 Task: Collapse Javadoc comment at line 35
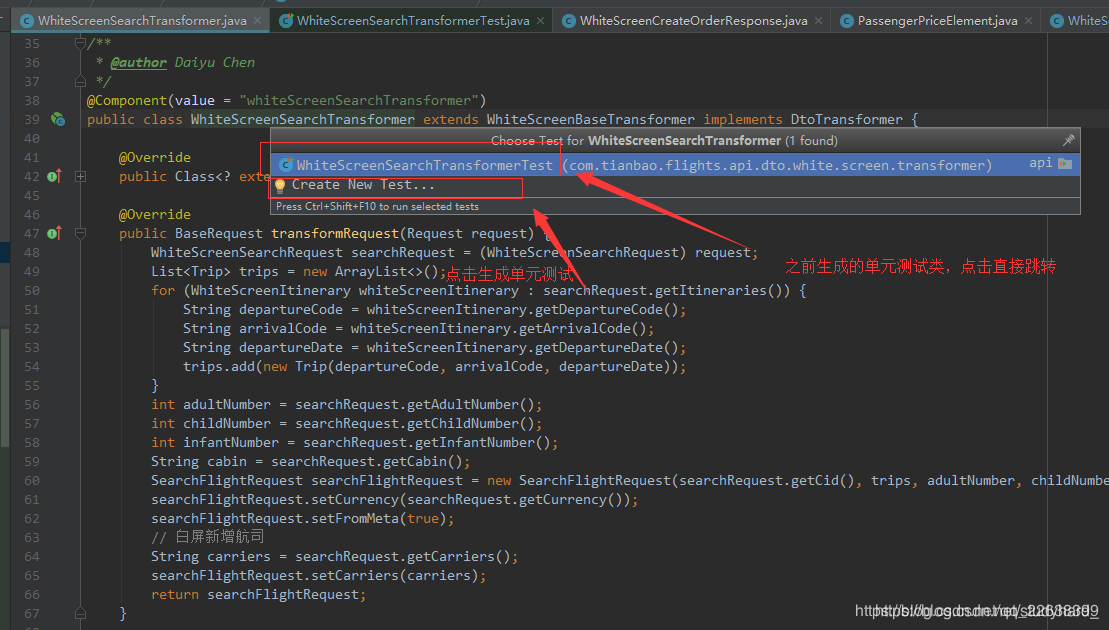coord(81,43)
